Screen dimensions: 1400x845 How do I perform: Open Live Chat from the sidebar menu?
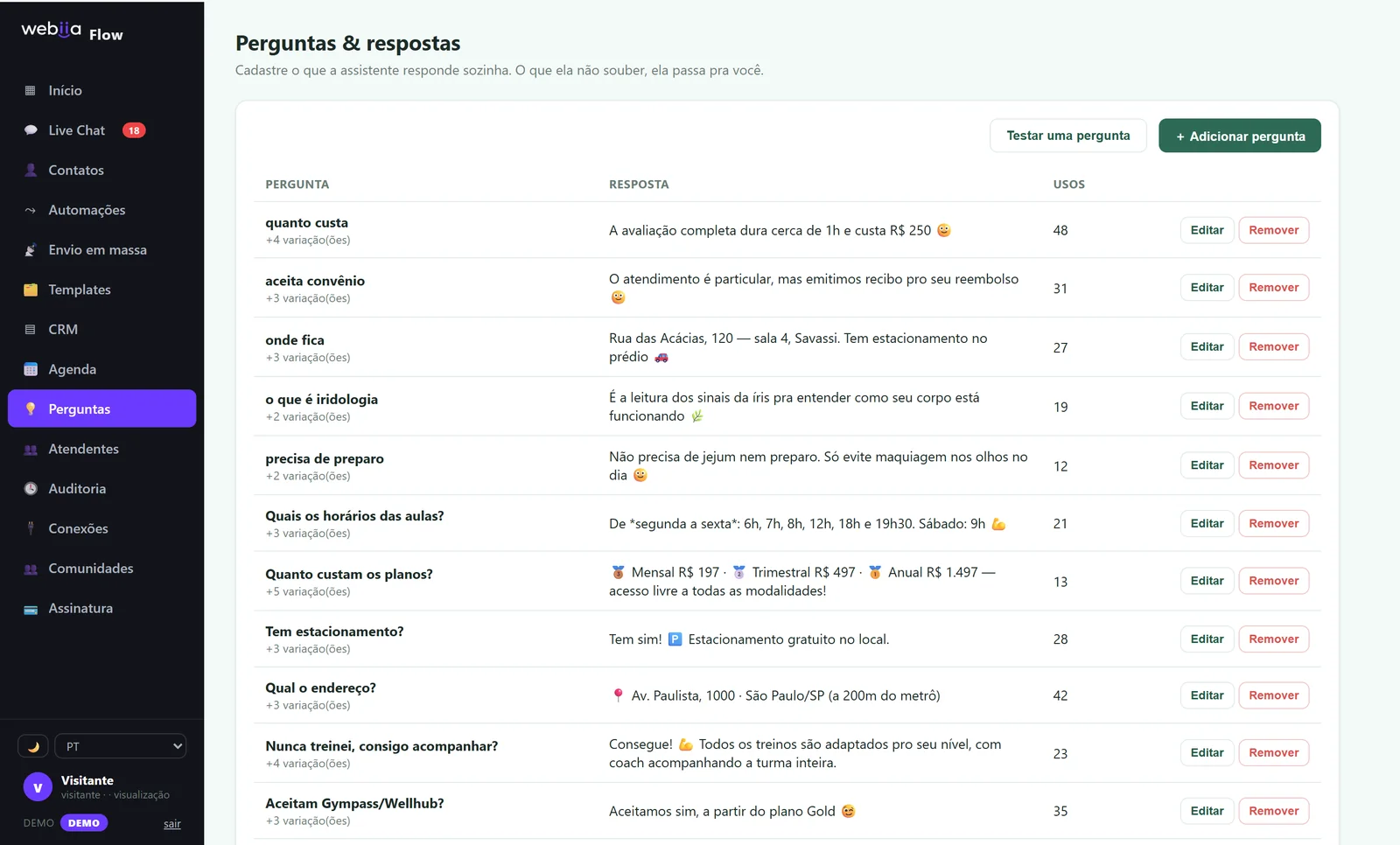point(101,130)
